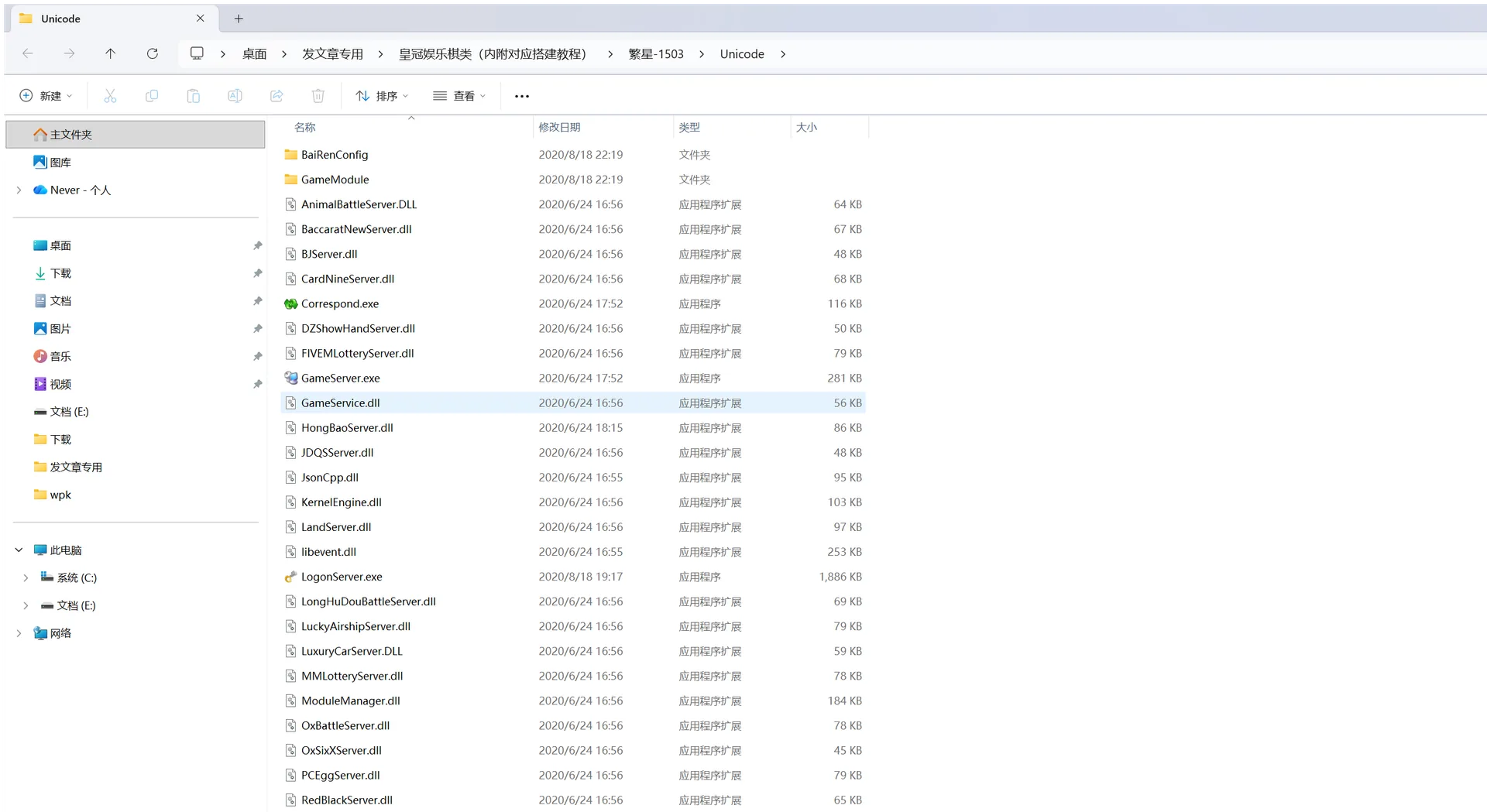Open the 排序 sort dropdown
The width and height of the screenshot is (1487, 812).
click(x=382, y=96)
